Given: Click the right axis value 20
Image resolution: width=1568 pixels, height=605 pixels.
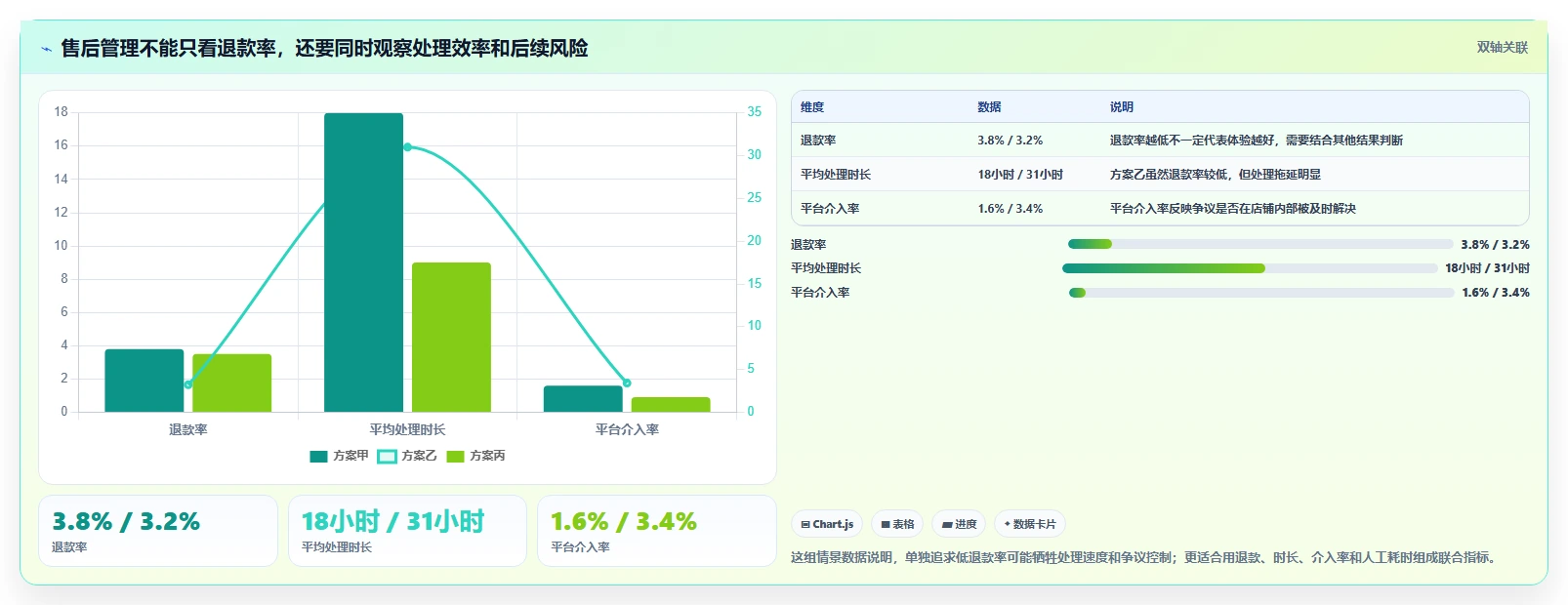Looking at the screenshot, I should [x=755, y=240].
